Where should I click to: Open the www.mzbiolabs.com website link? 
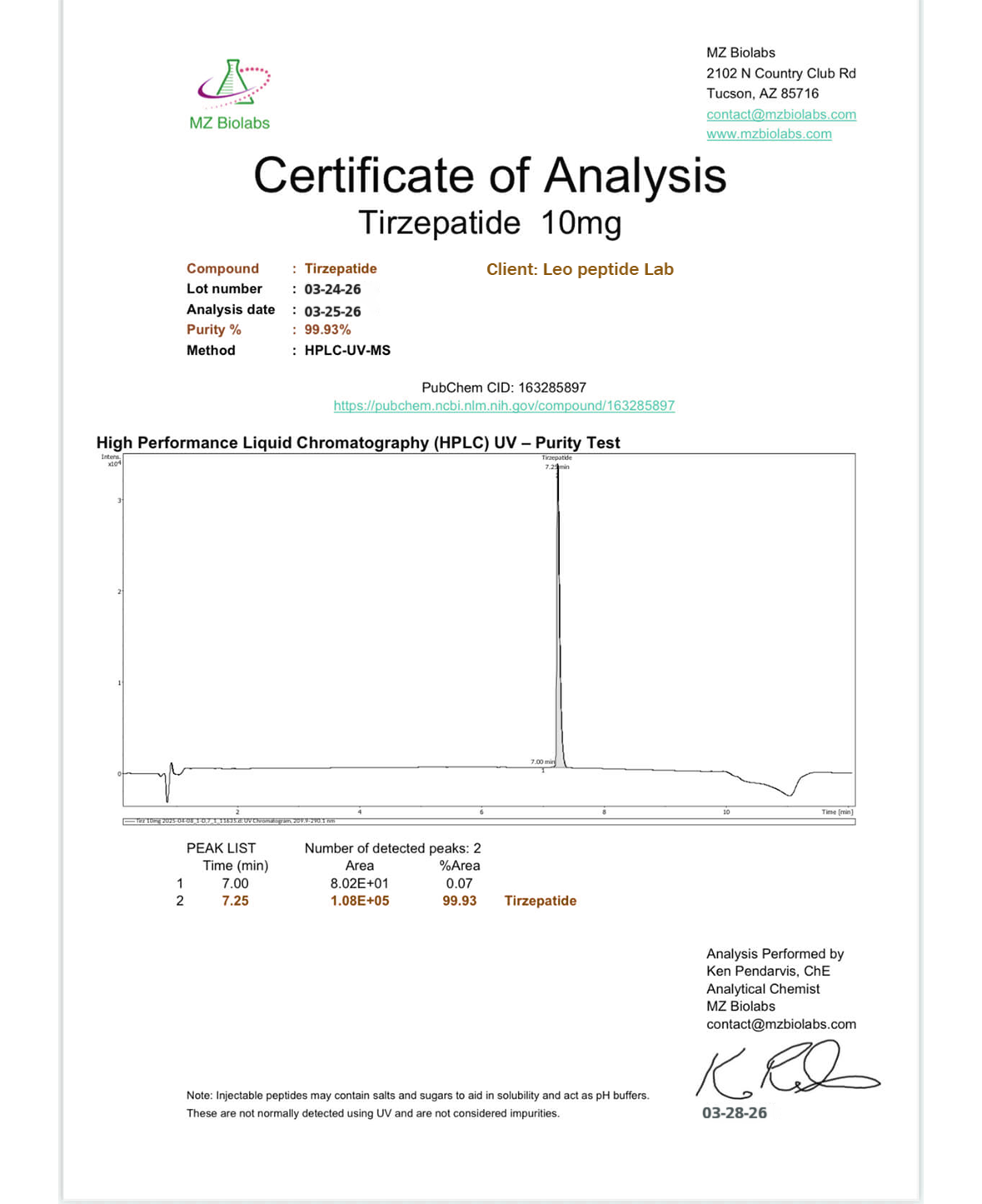coord(769,133)
